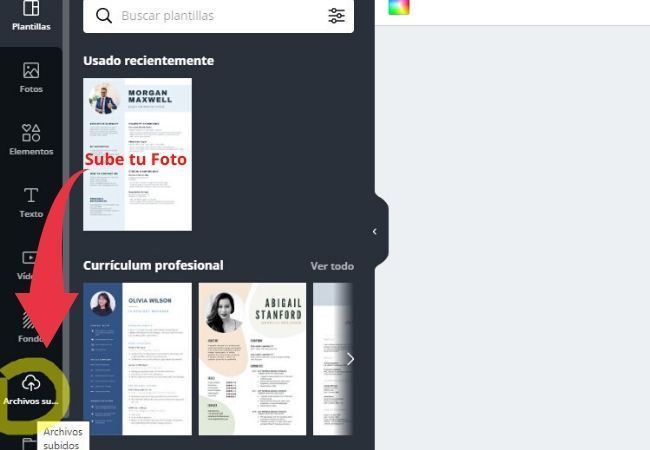The image size is (650, 450).
Task: Click the Usado recientemente heading
Action: [148, 60]
